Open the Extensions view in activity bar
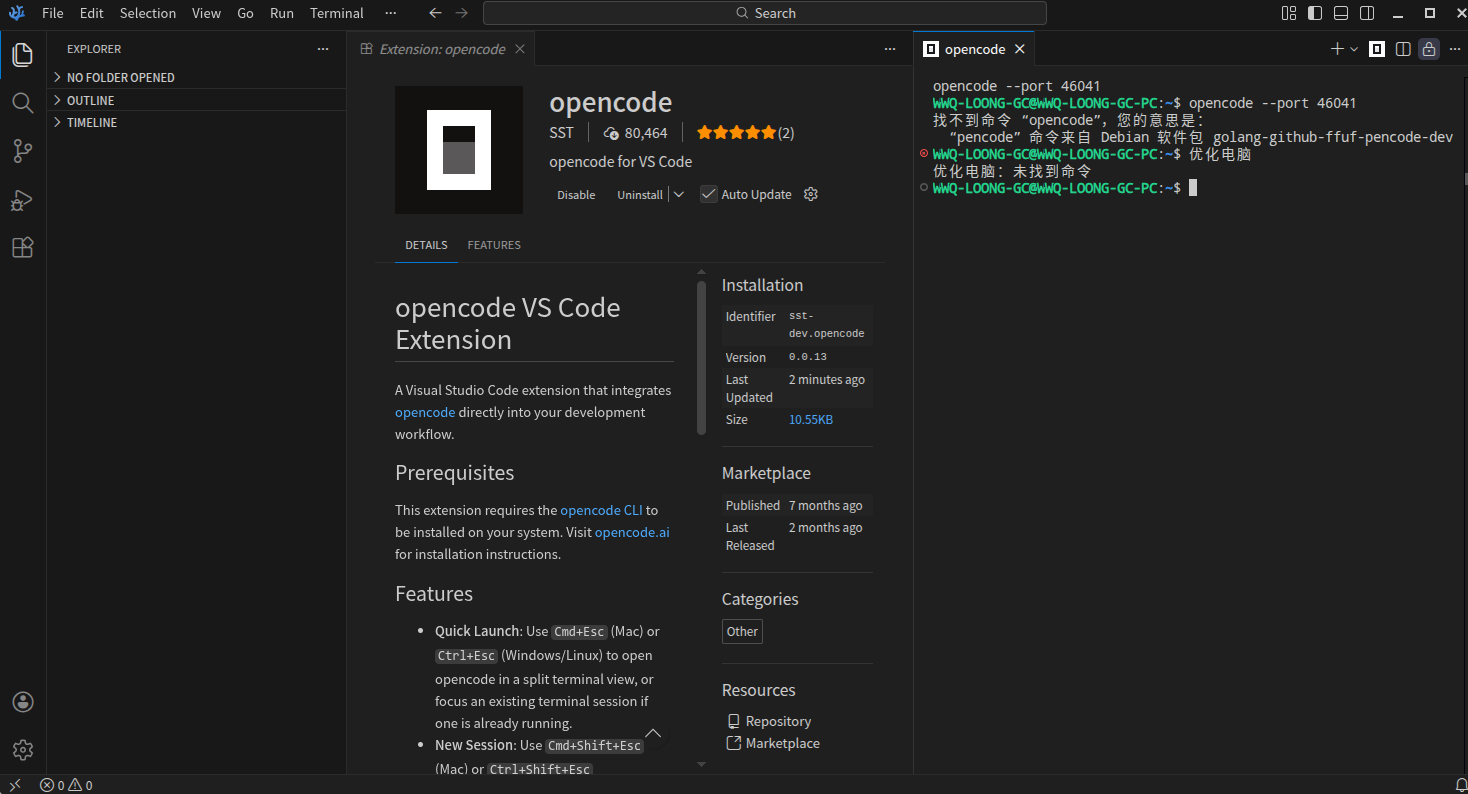This screenshot has width=1468, height=794. 22,248
